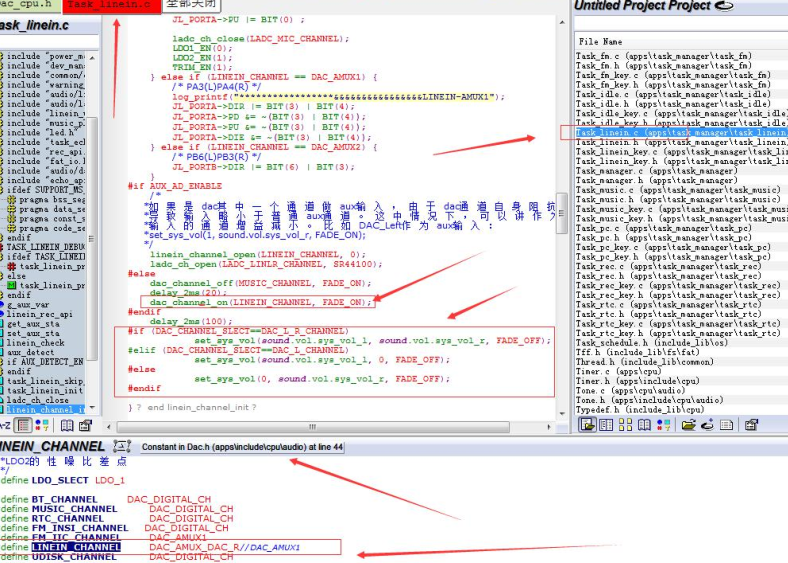Click scroll-down arrow of symbol list
The width and height of the screenshot is (788, 563).
click(x=92, y=408)
